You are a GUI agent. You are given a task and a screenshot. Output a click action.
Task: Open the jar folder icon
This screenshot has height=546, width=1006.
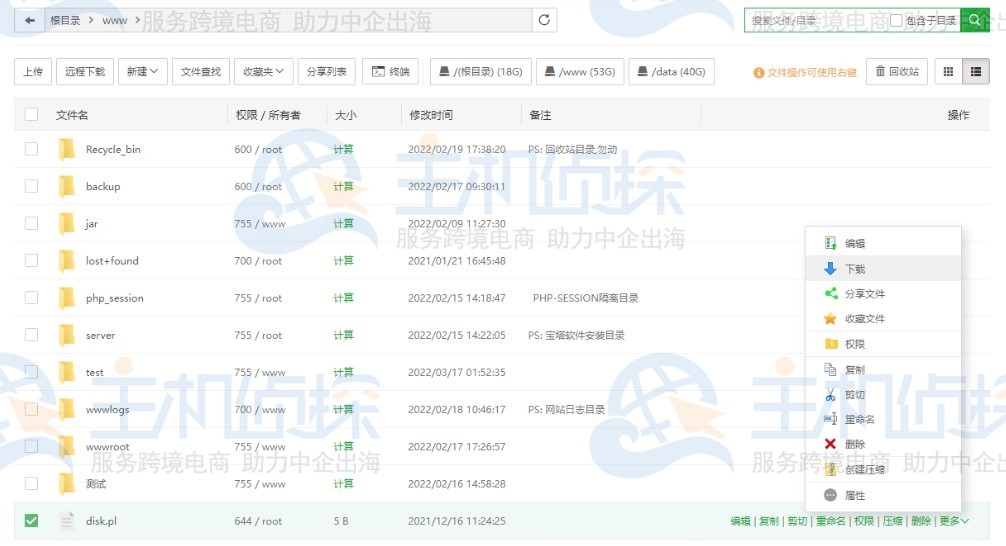pyautogui.click(x=67, y=223)
